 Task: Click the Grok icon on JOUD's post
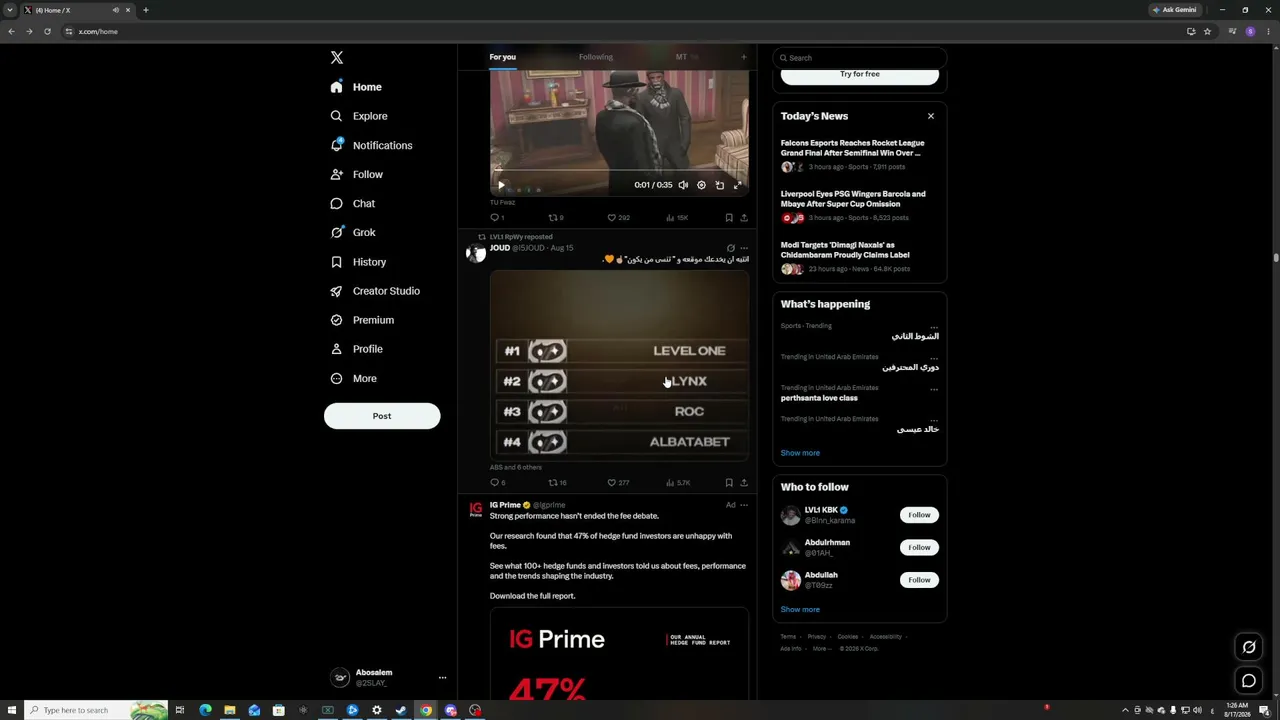730,248
